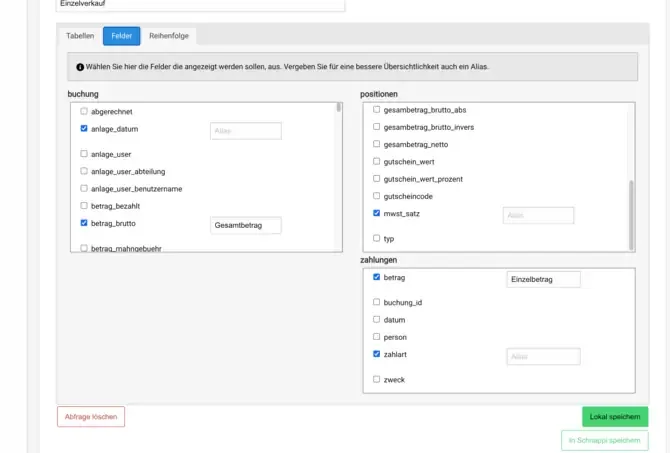Enable the zweck checkbox

click(376, 379)
